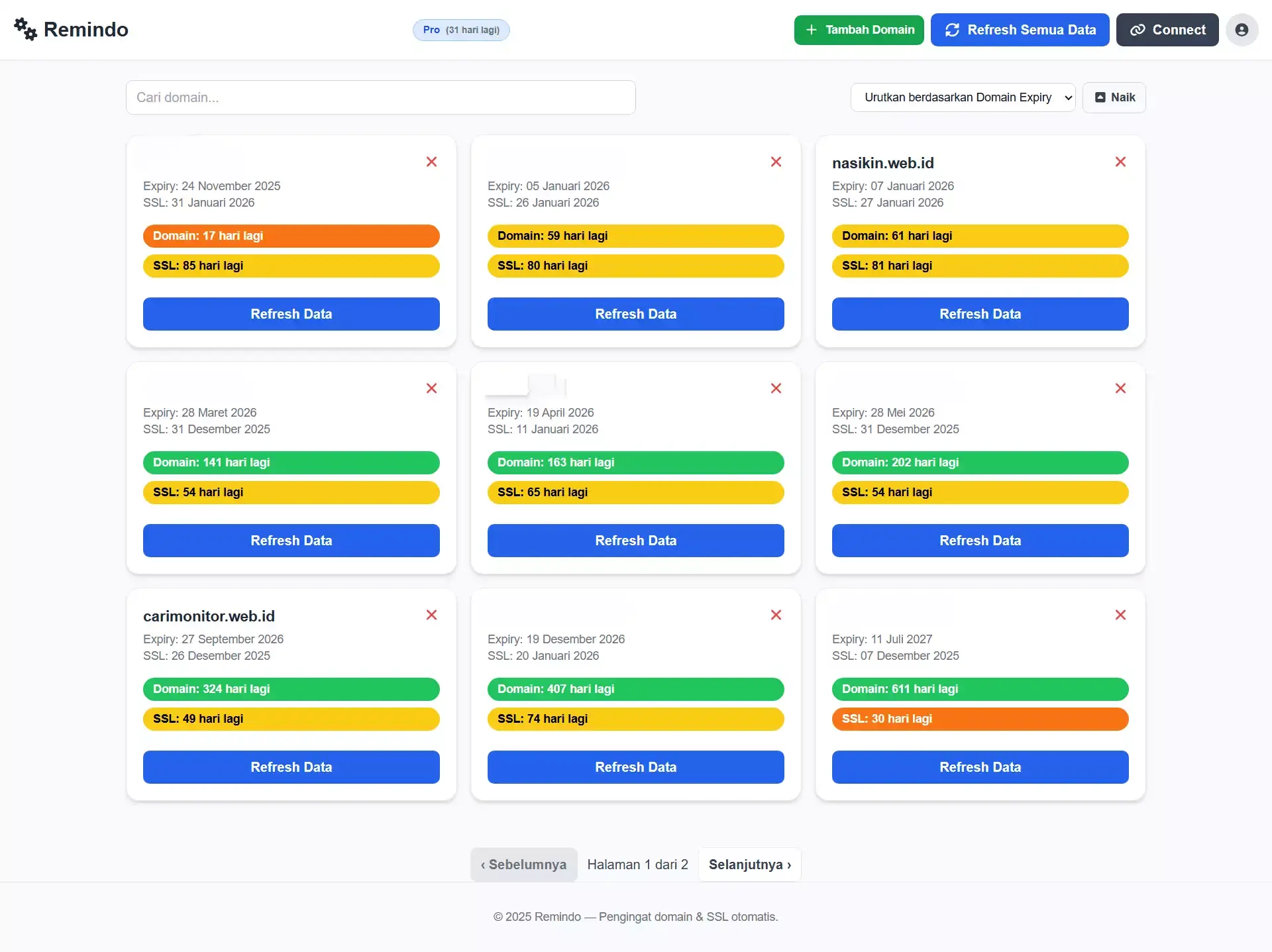Click the Domain: 163 hari lagi bar
1272x952 pixels.
[636, 462]
